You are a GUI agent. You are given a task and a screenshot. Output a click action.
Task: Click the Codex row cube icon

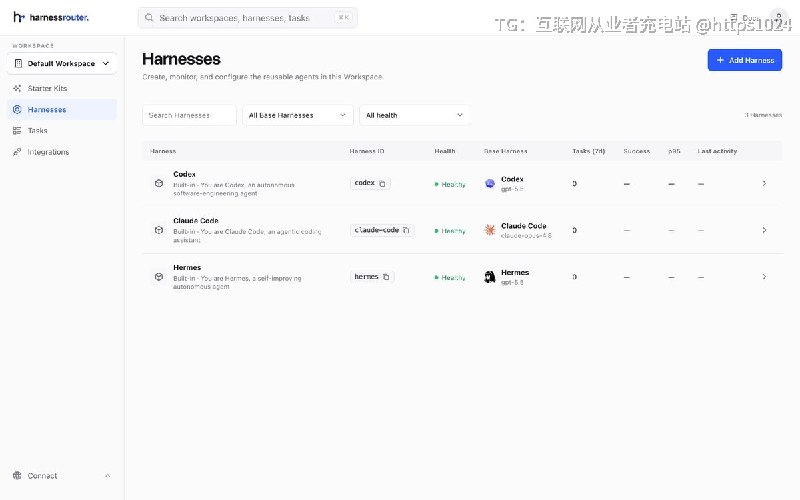pos(159,183)
